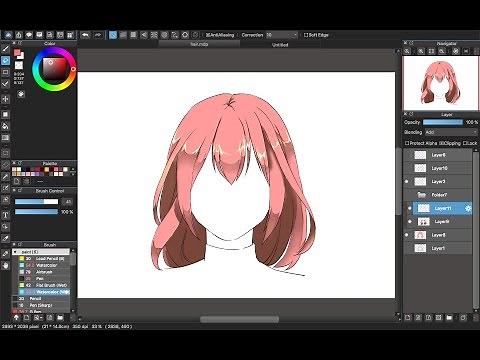Click the save disk icon in toolbar
This screenshot has width=480, height=360.
point(50,35)
